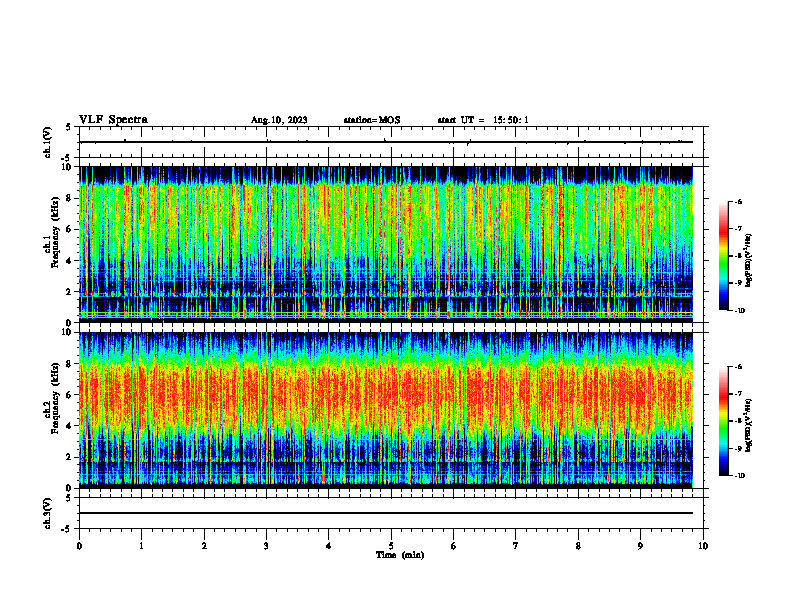
Task: Click the date text "Aug.10, 2023"
Action: (279, 120)
